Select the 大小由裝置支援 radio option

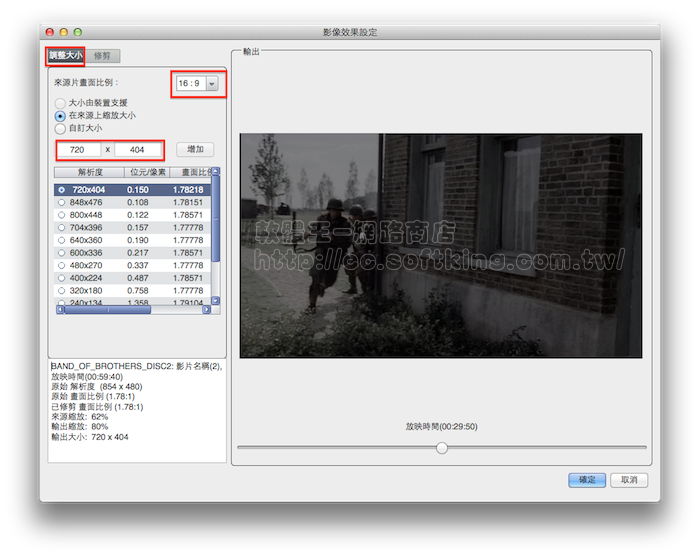click(x=61, y=103)
